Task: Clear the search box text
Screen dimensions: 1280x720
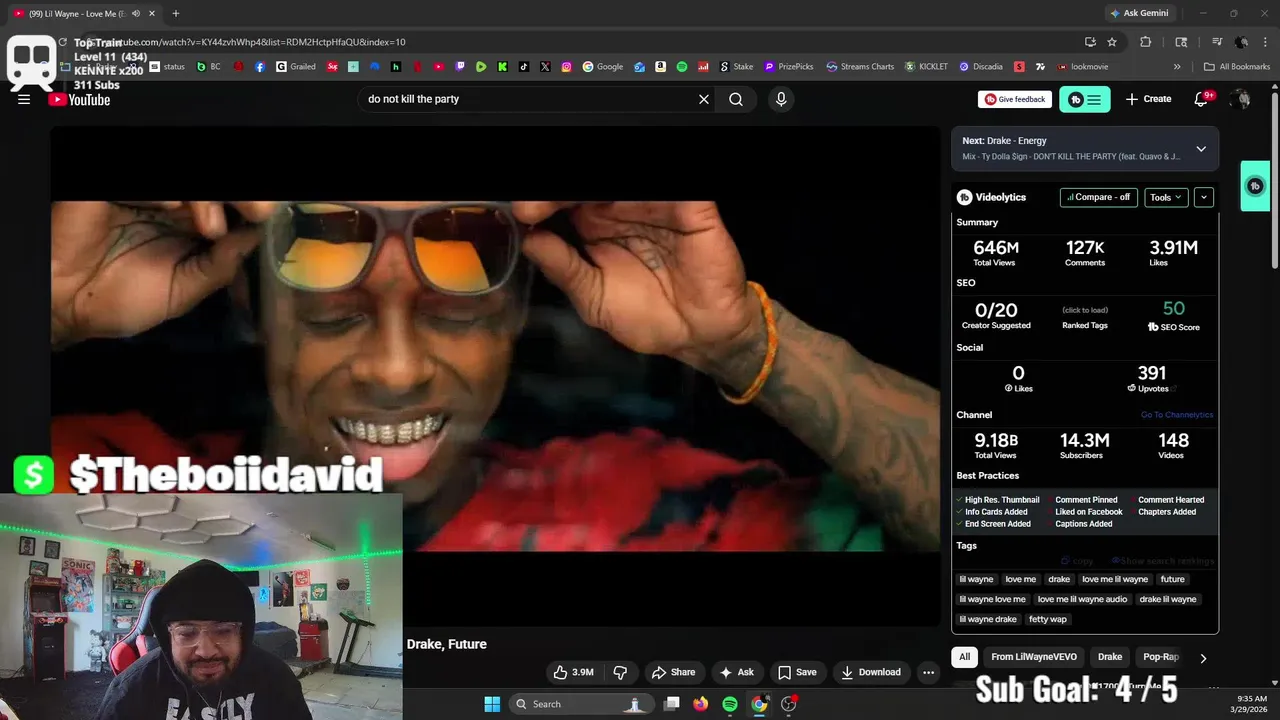Action: point(704,99)
